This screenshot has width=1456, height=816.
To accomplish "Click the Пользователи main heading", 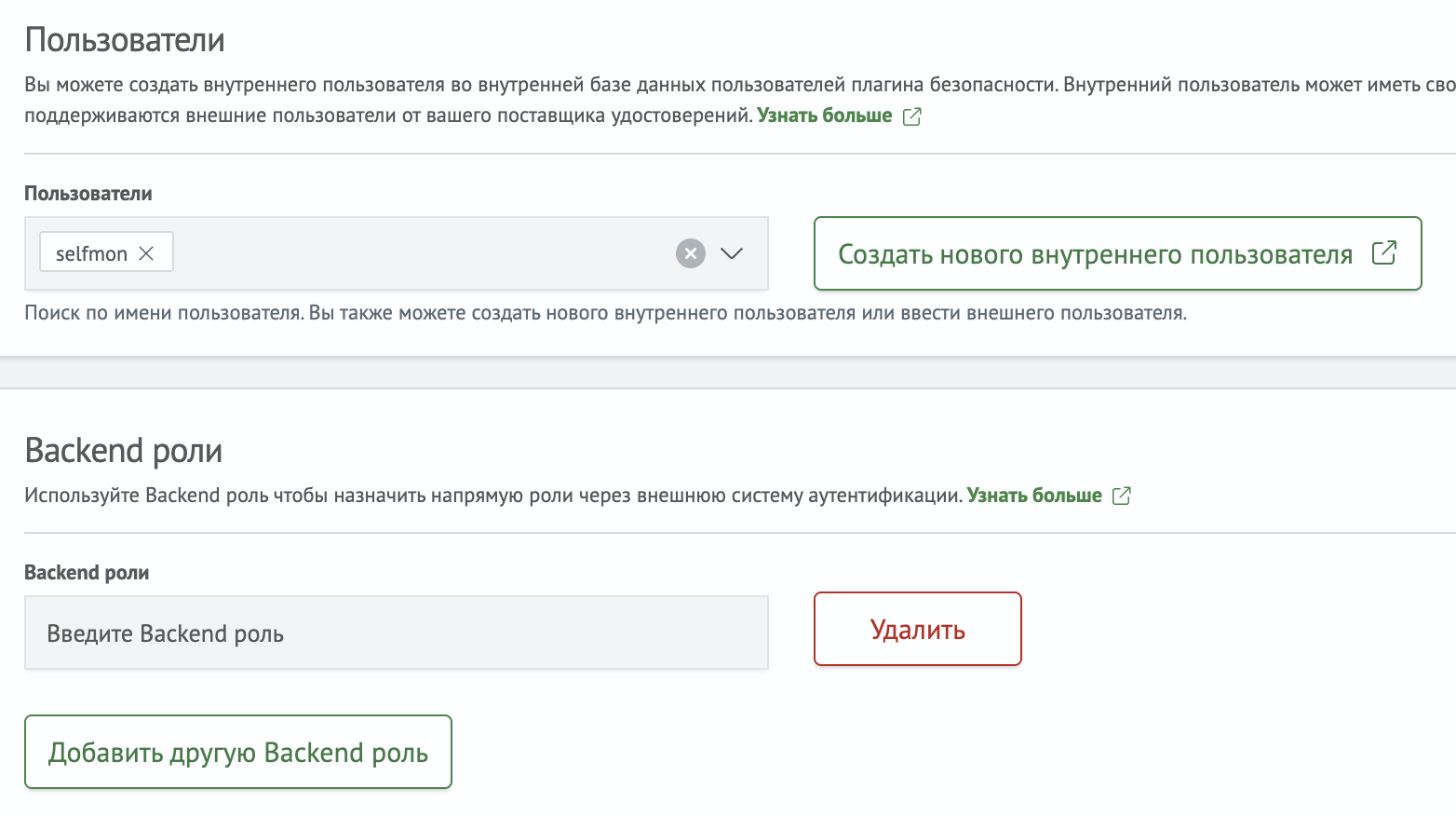I will 125,40.
